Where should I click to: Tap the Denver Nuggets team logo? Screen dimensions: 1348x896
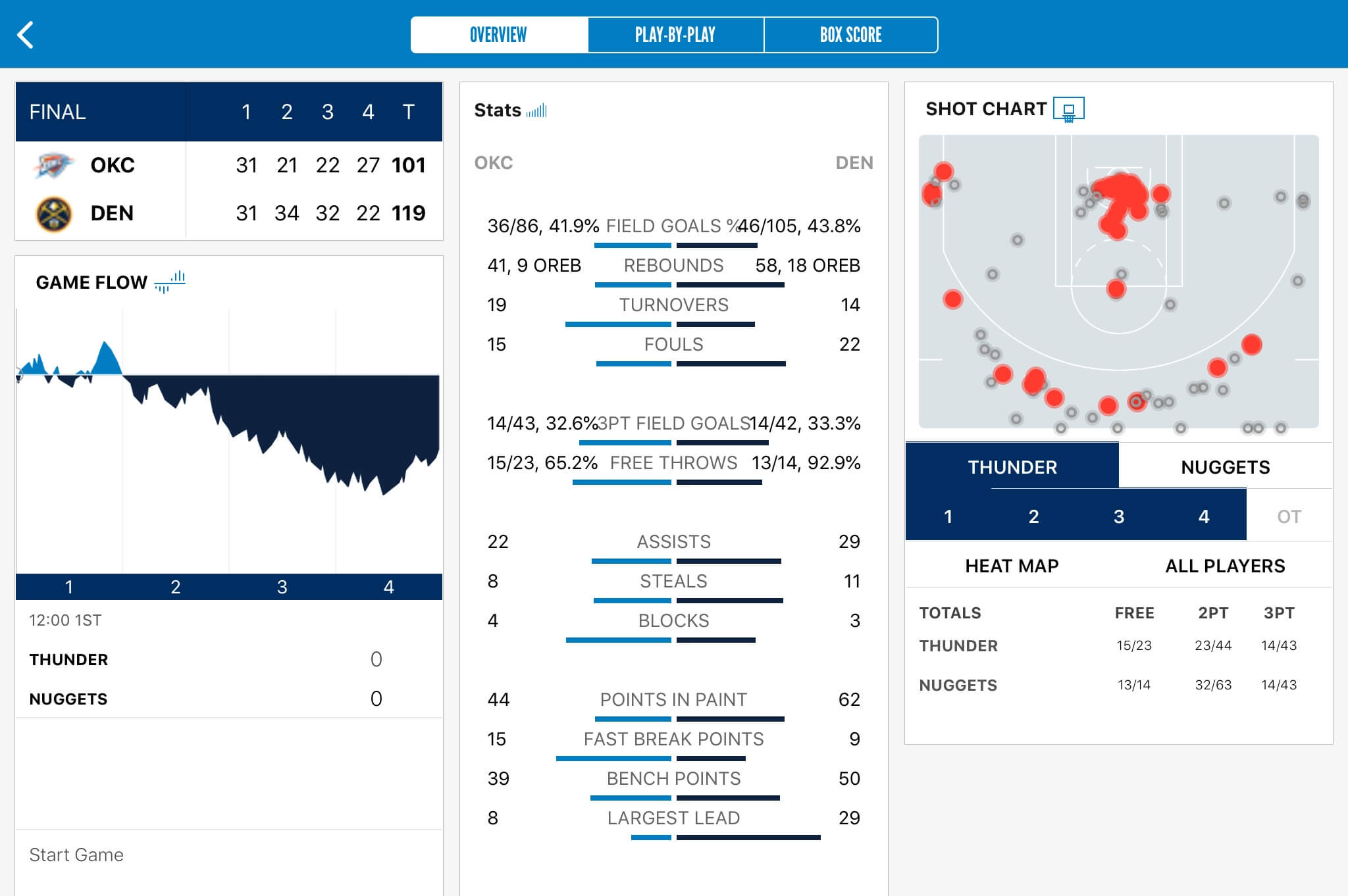click(53, 214)
